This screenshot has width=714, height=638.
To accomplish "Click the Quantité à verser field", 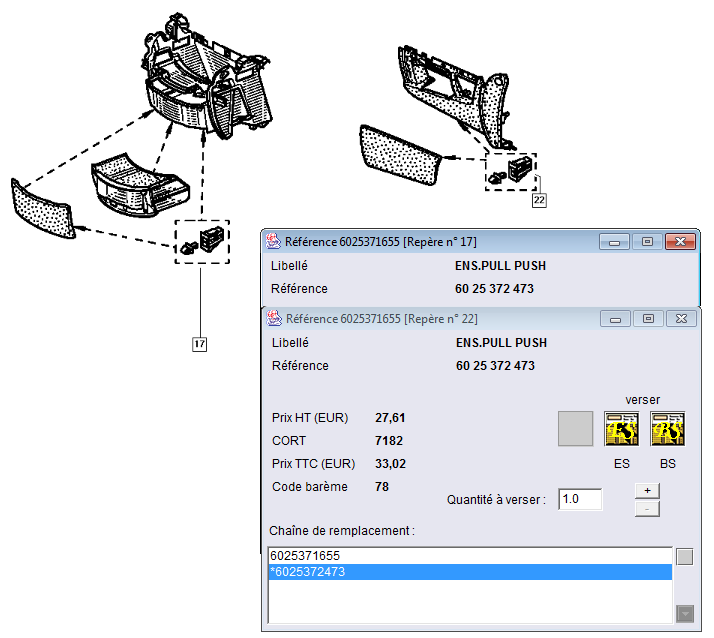I will pos(580,499).
